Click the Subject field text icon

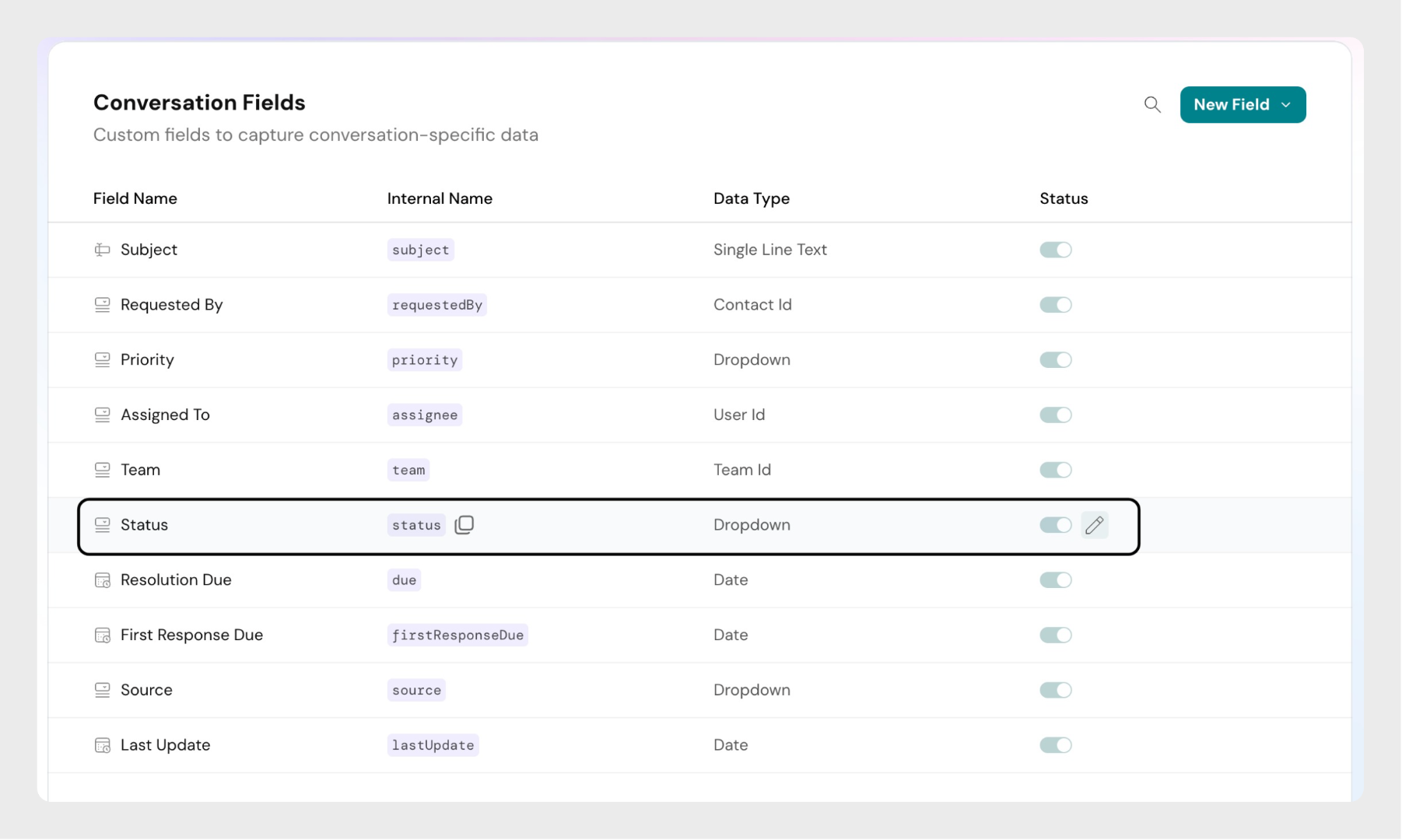pos(102,250)
